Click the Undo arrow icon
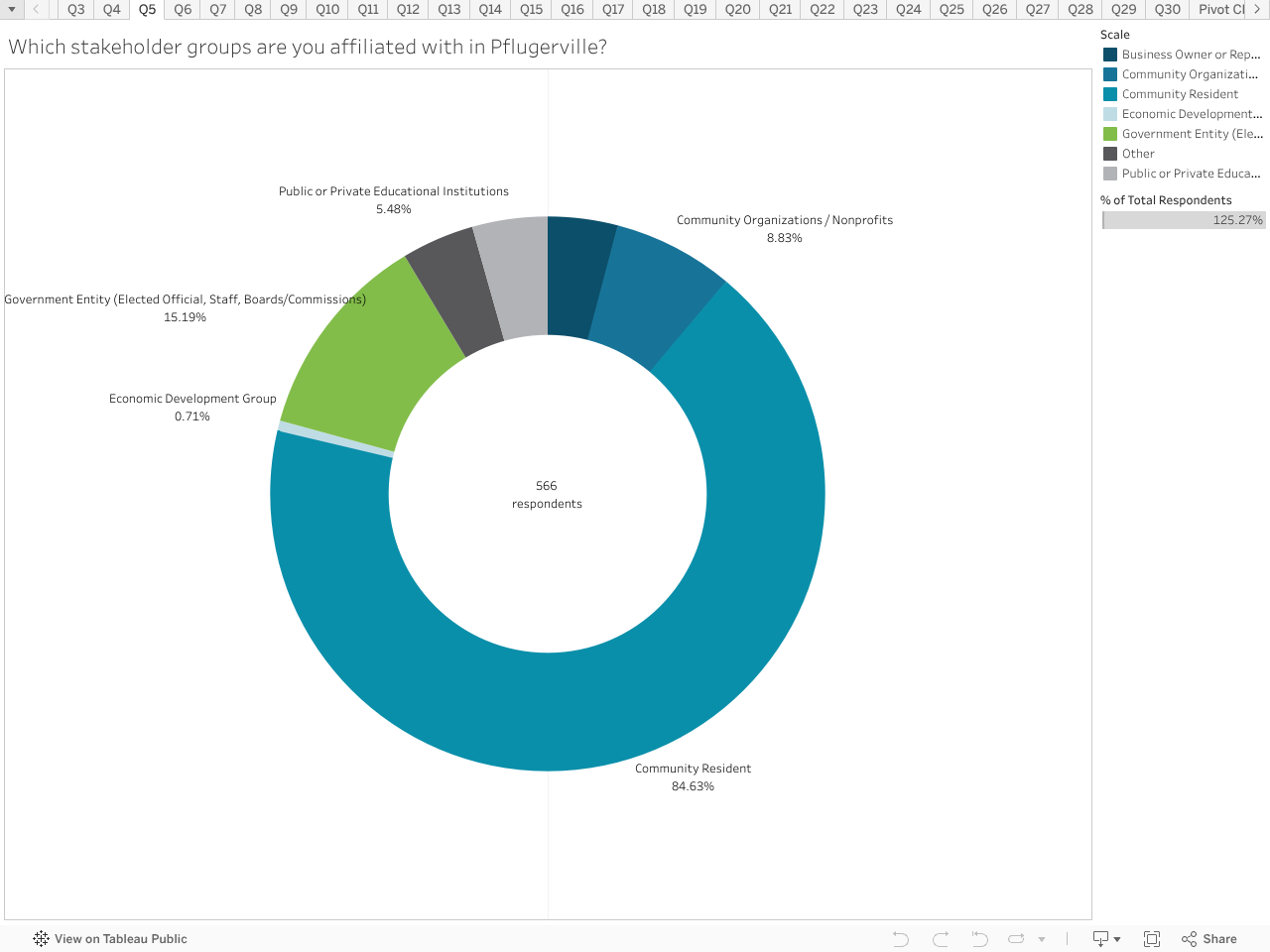 900,939
